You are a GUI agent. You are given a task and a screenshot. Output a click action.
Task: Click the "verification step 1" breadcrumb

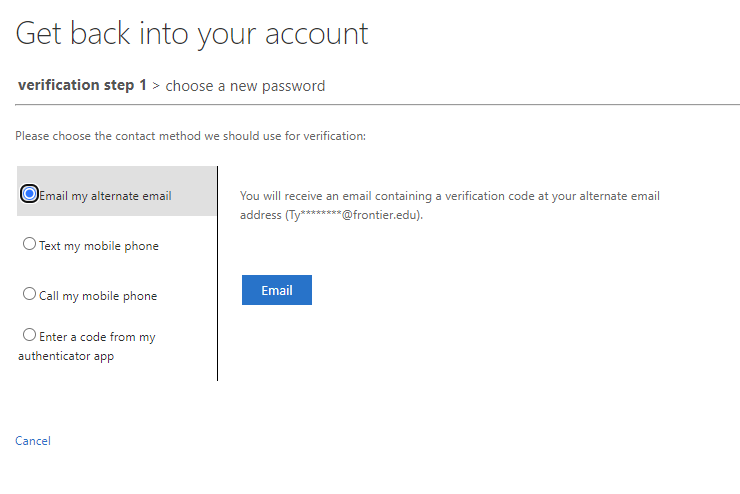(x=82, y=86)
